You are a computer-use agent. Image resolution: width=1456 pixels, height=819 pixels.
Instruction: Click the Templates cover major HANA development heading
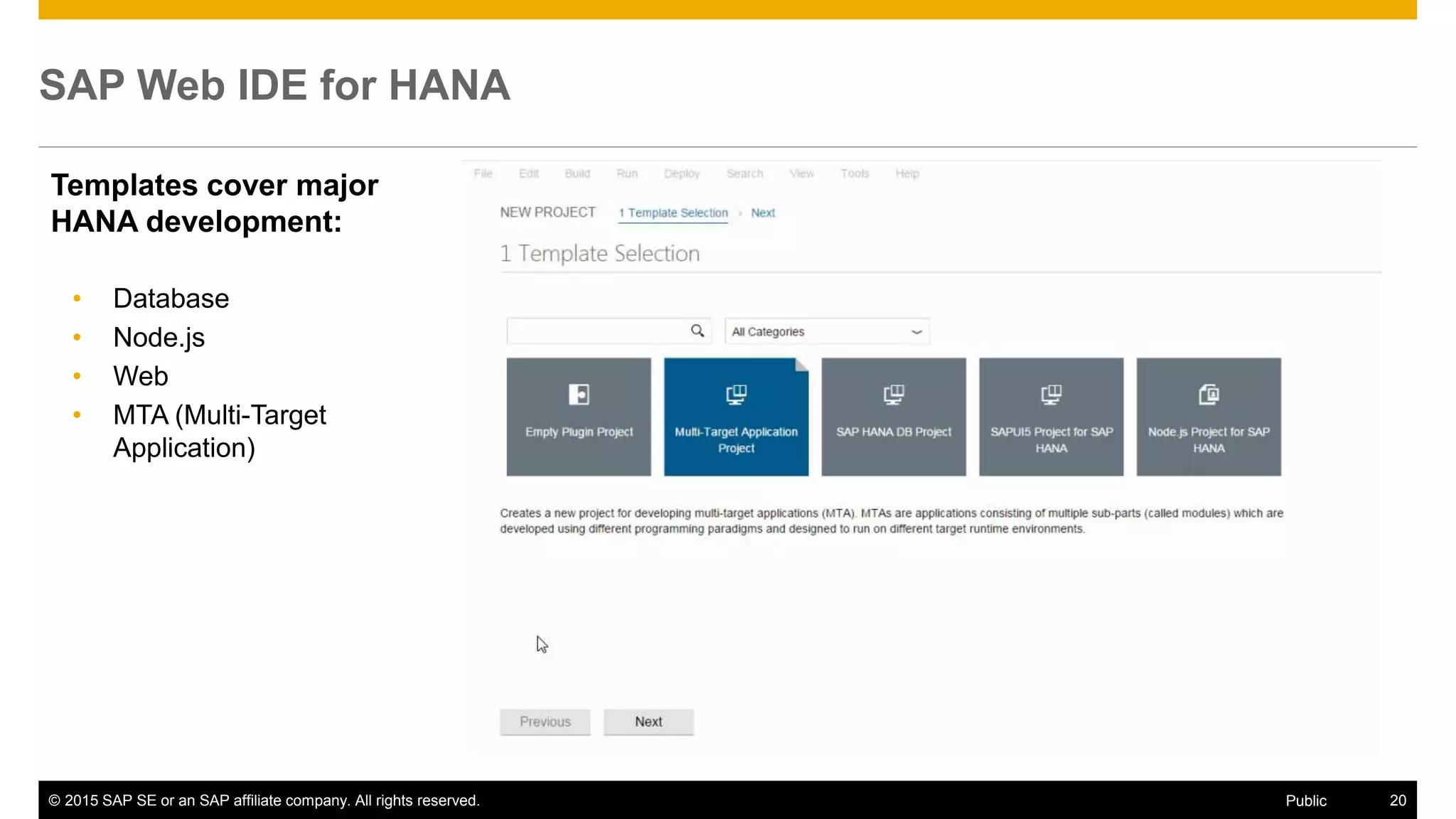(215, 203)
